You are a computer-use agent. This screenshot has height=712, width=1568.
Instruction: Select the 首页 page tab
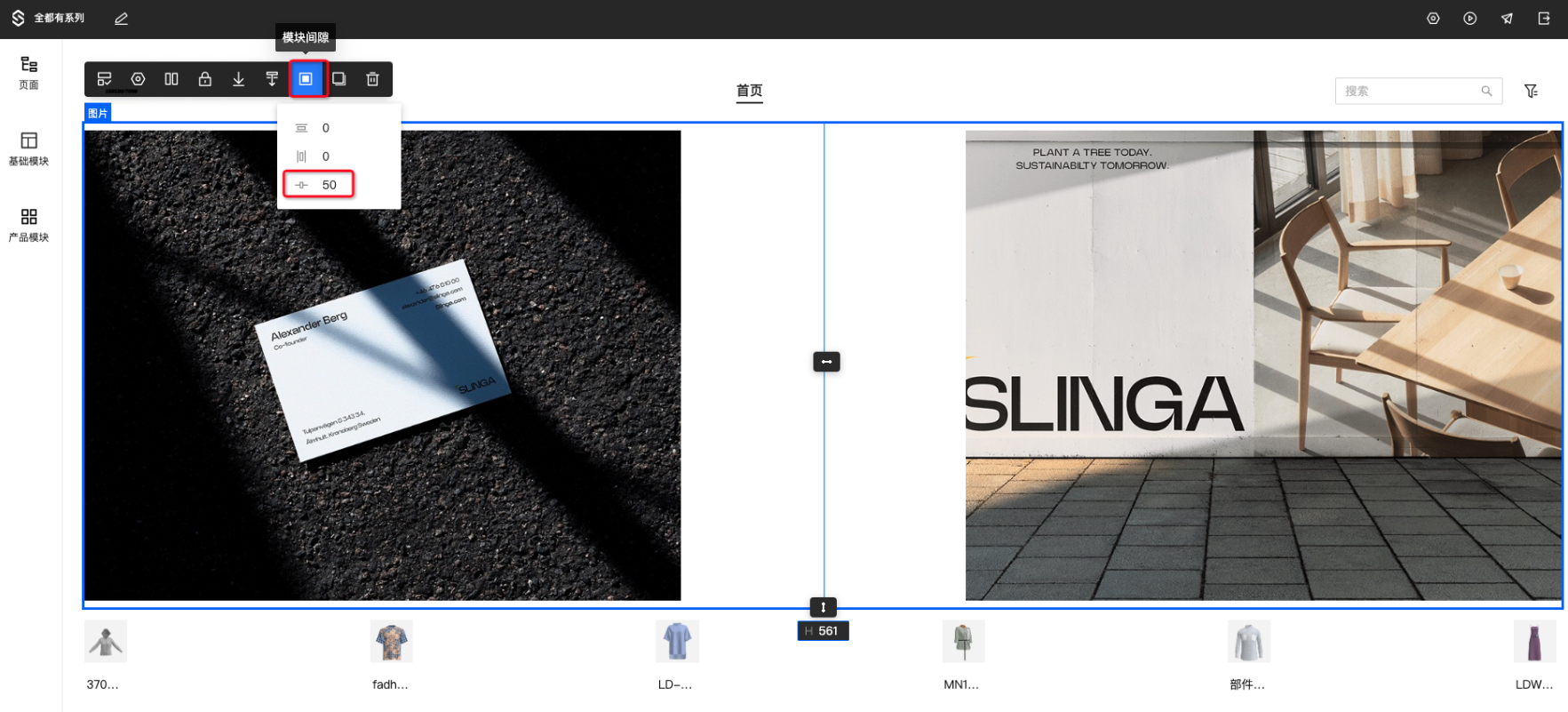(x=749, y=91)
